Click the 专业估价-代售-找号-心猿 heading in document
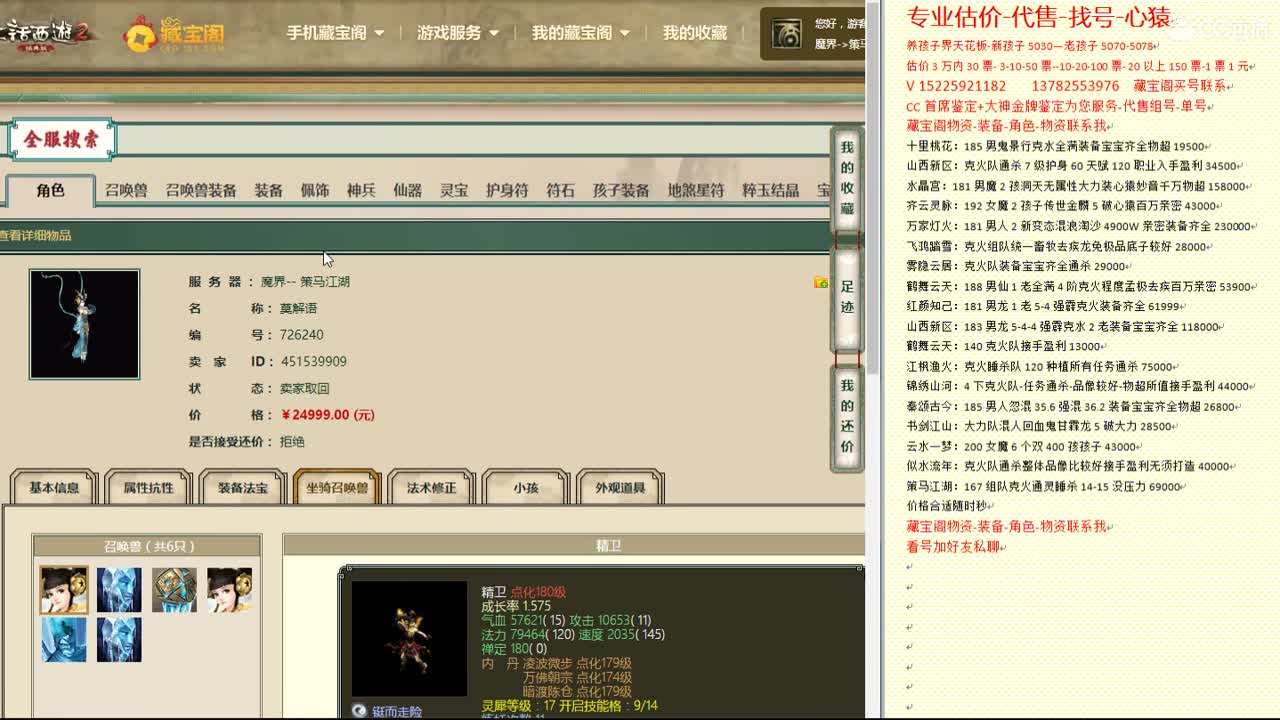 1038,17
